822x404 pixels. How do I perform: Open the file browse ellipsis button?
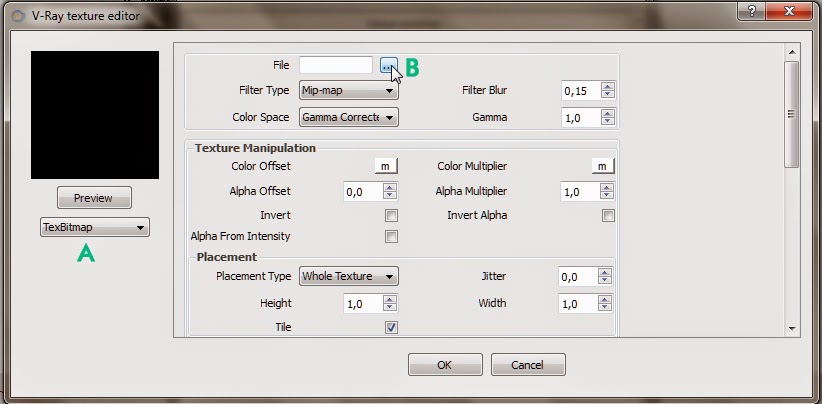click(x=388, y=65)
